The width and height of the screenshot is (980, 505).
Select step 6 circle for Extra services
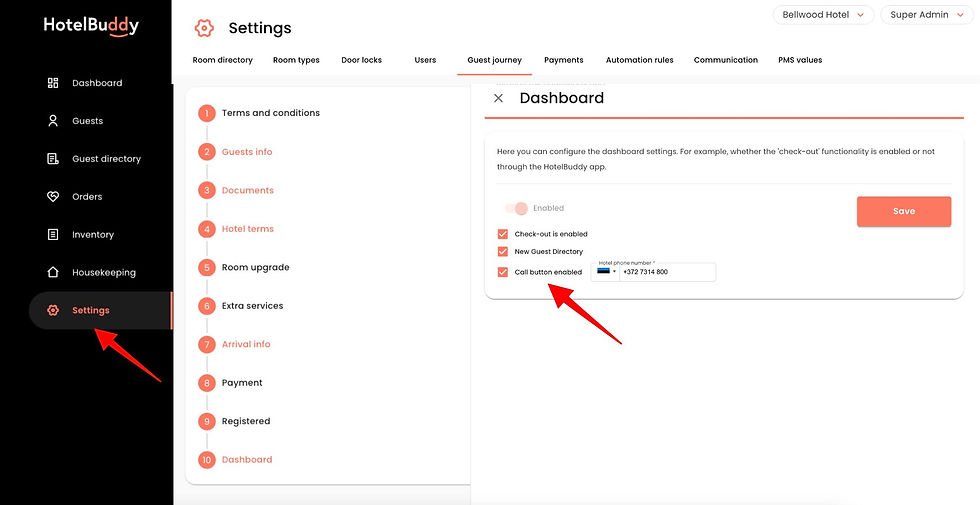207,306
